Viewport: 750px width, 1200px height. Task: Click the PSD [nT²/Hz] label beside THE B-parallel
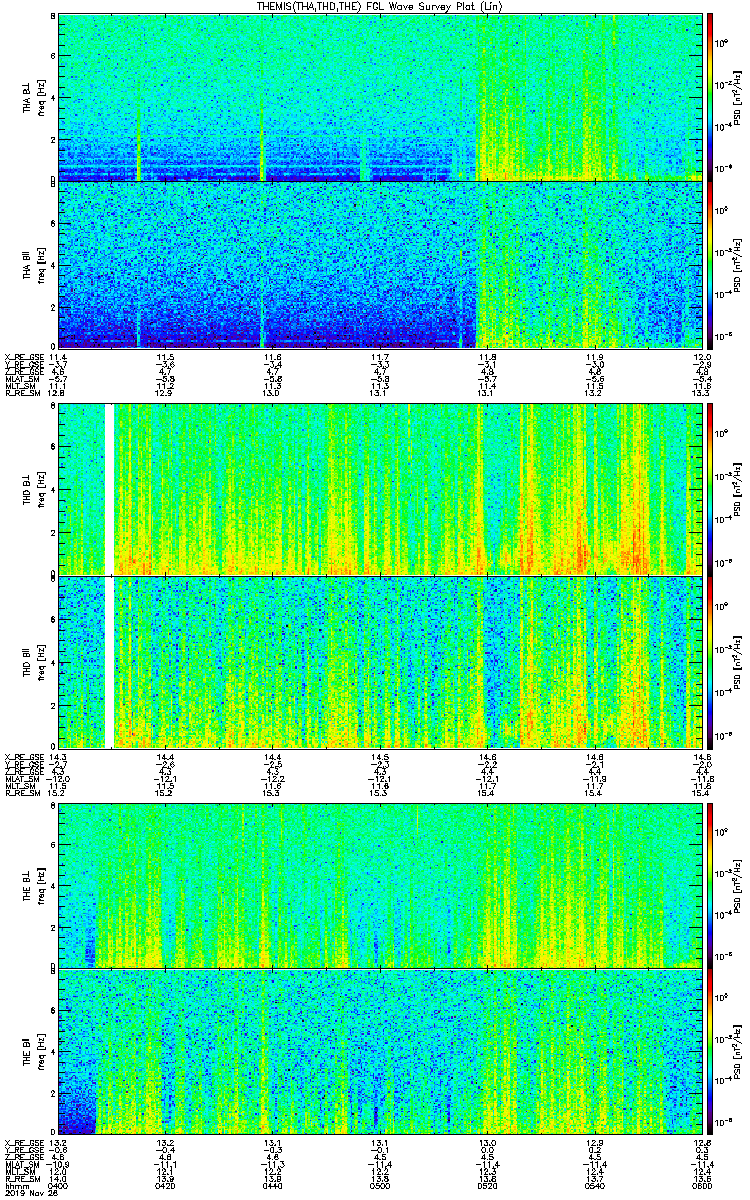pos(739,1052)
